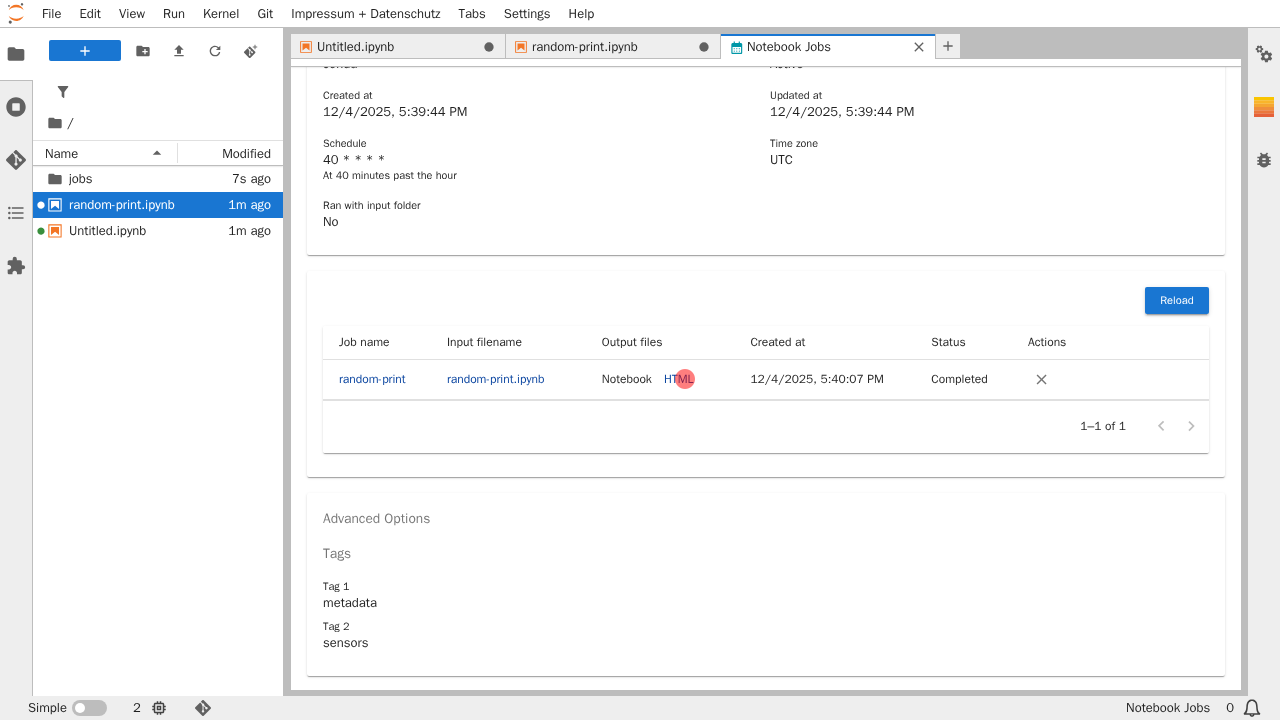Delete the random-print job run

(x=1041, y=380)
